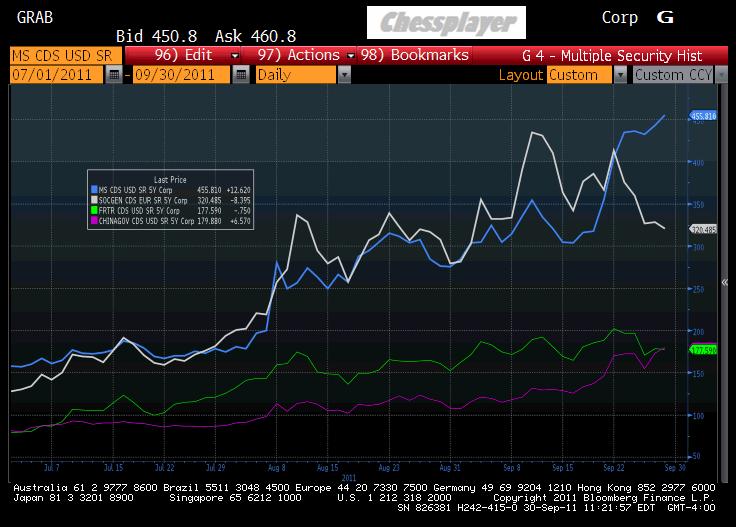736x527 pixels.
Task: Expand the Layout Custom dropdown
Action: 620,75
